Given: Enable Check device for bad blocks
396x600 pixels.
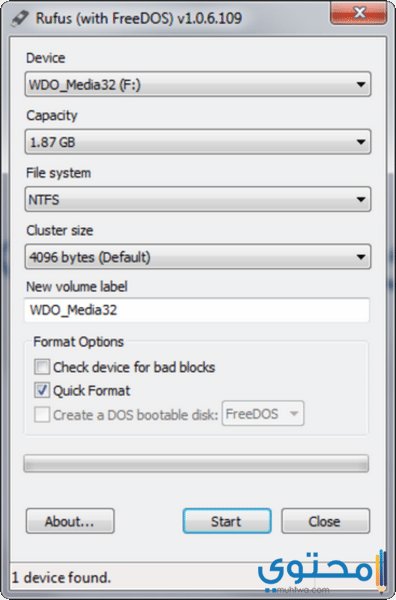Looking at the screenshot, I should pyautogui.click(x=42, y=367).
